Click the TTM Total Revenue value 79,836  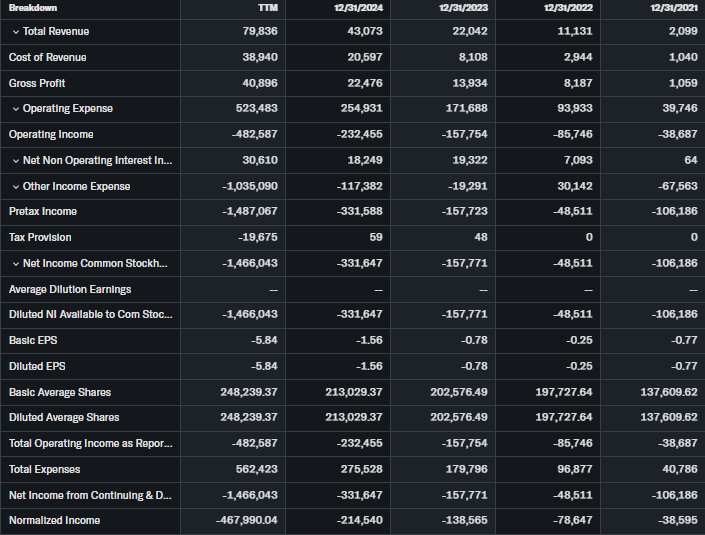[x=259, y=32]
